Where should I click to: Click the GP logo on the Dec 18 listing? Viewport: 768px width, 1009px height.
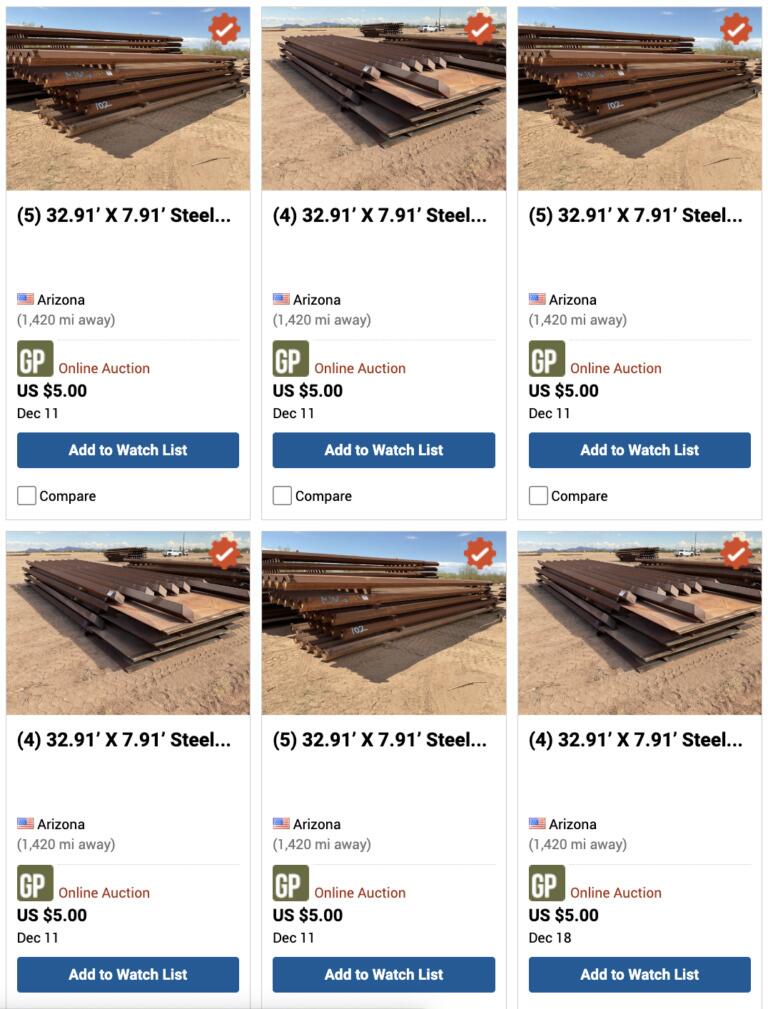pos(547,883)
